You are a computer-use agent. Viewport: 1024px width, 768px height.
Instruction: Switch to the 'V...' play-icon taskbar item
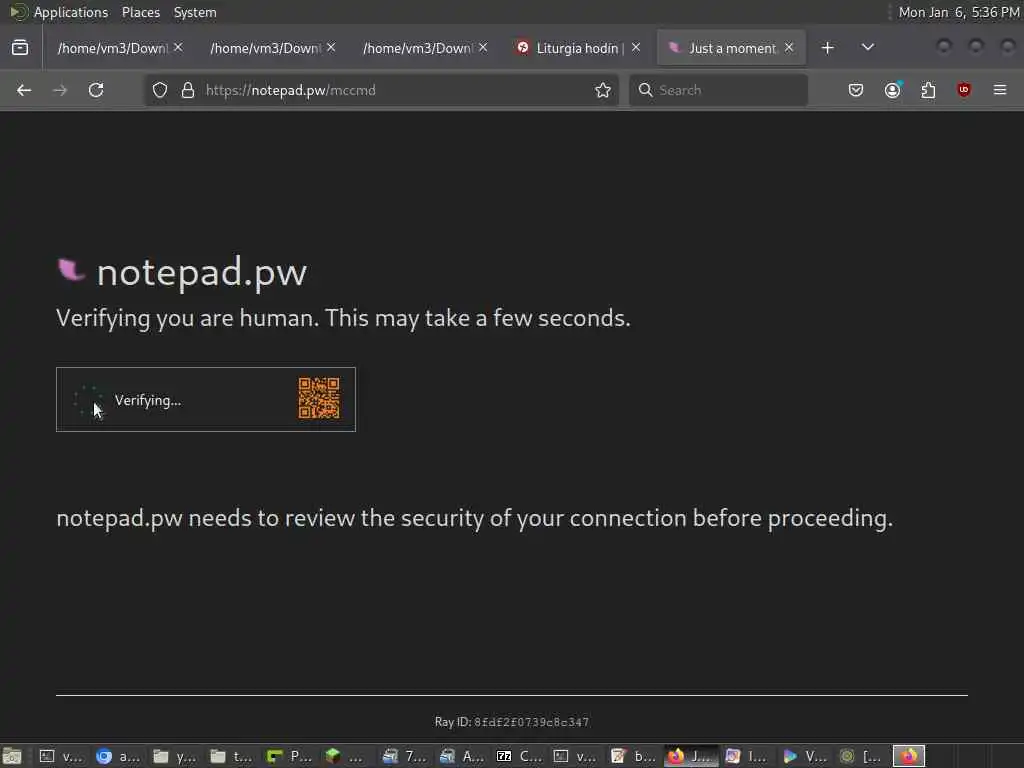pos(805,756)
